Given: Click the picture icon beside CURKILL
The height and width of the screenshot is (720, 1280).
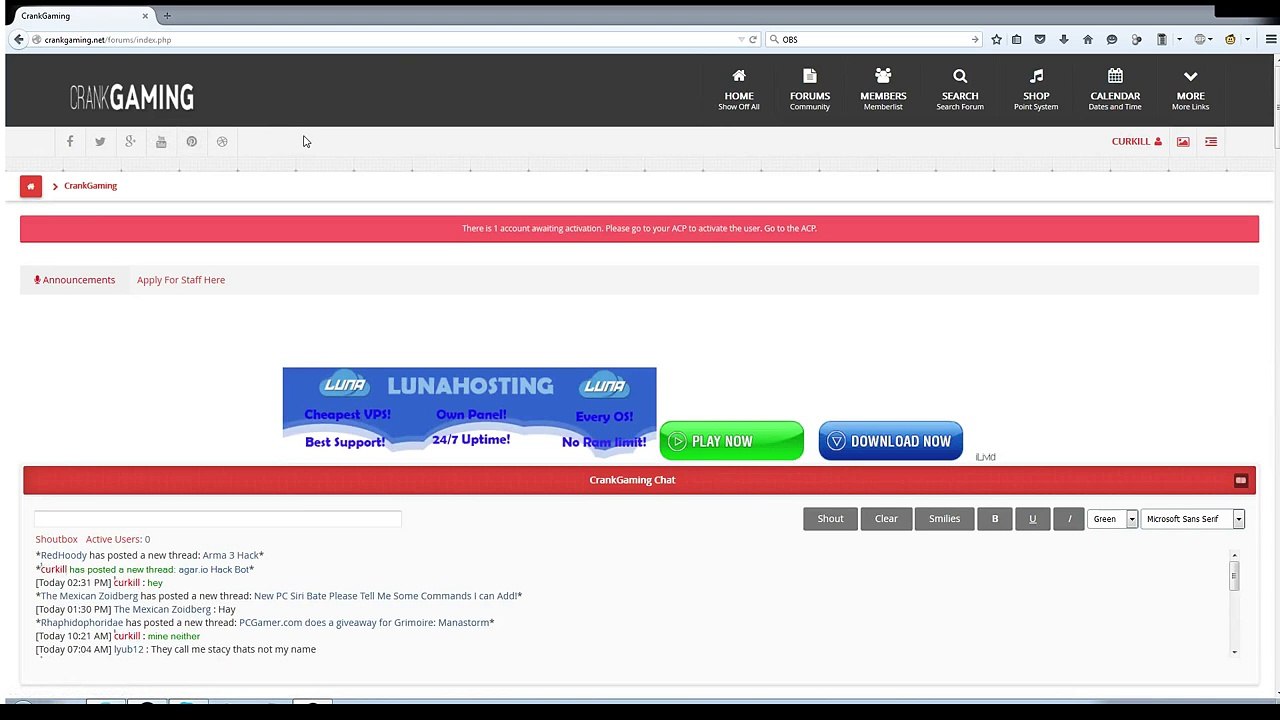Looking at the screenshot, I should click(x=1183, y=142).
